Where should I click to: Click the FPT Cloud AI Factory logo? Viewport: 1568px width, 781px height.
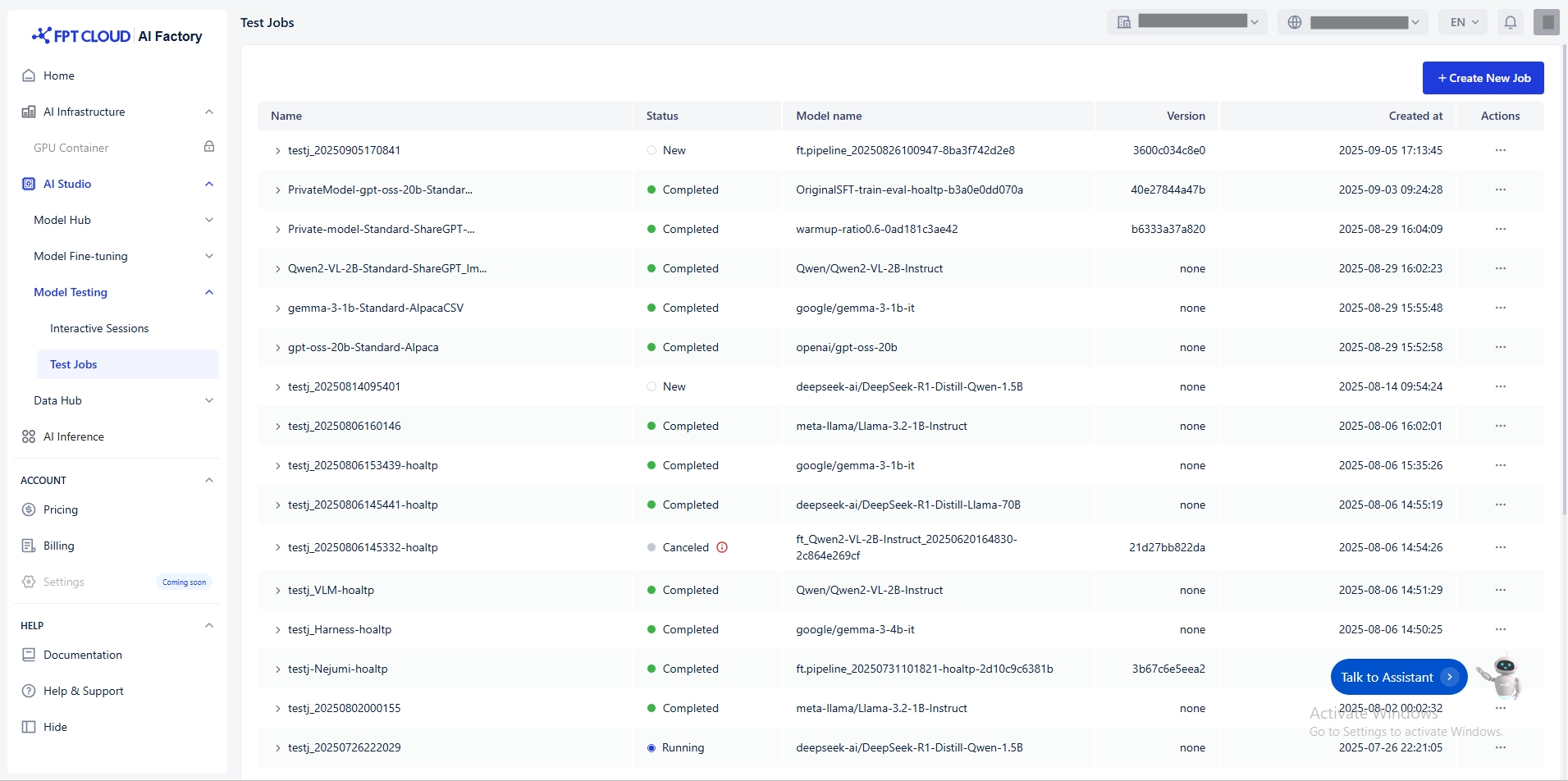117,36
